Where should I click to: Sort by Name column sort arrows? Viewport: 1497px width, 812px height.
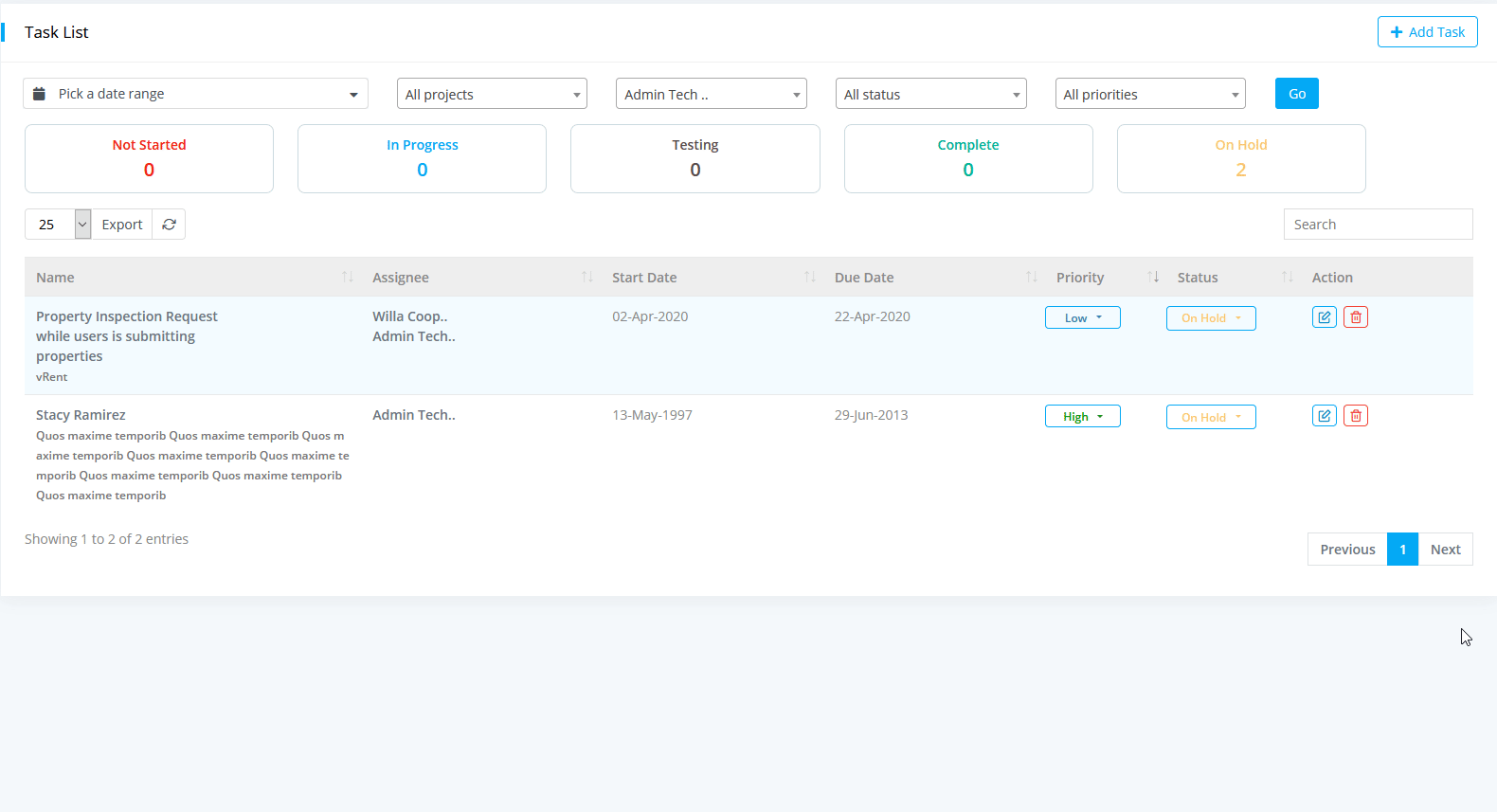point(348,277)
